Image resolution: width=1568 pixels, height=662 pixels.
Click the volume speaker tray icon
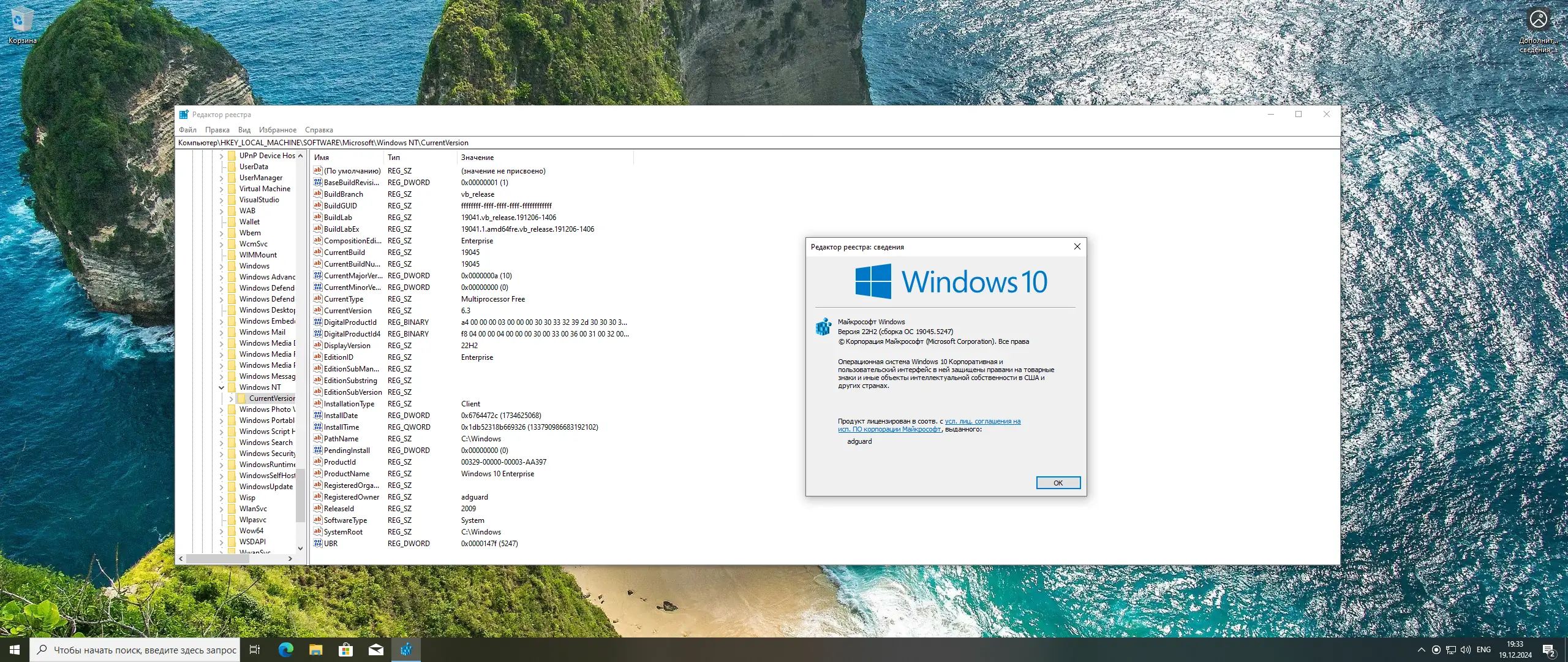click(x=1465, y=650)
